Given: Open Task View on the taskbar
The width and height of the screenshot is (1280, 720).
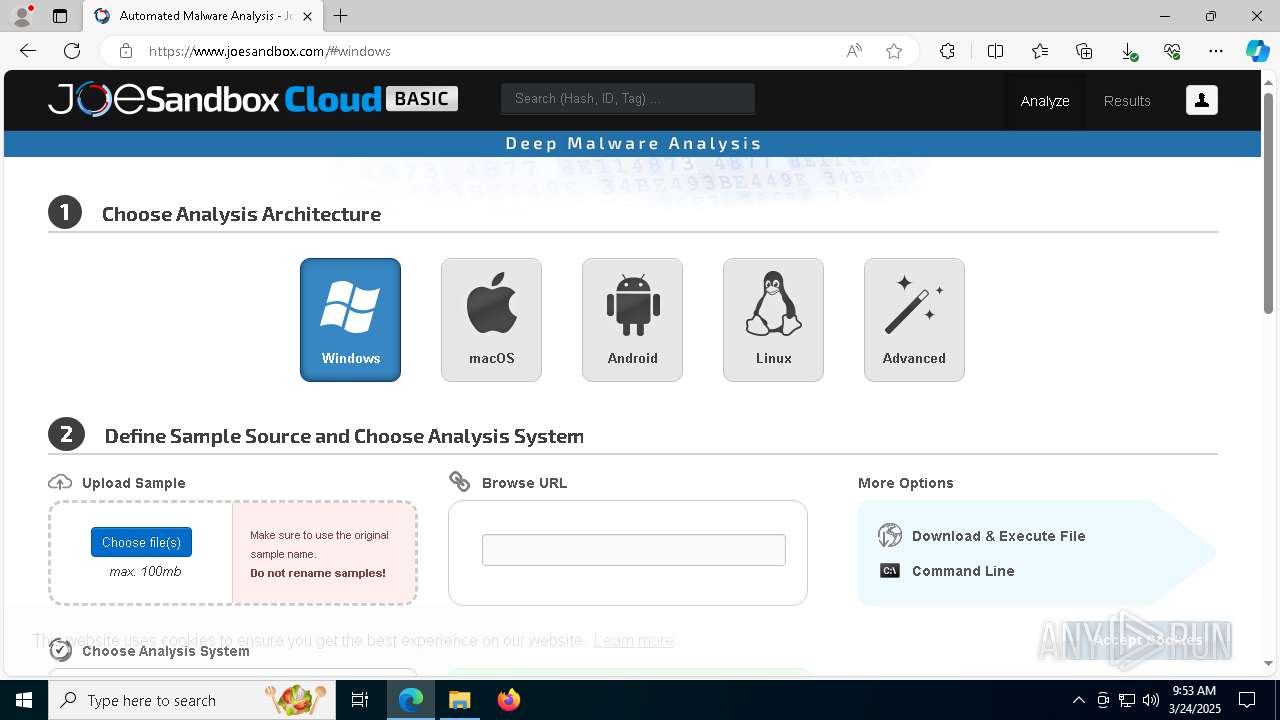Looking at the screenshot, I should [x=360, y=700].
